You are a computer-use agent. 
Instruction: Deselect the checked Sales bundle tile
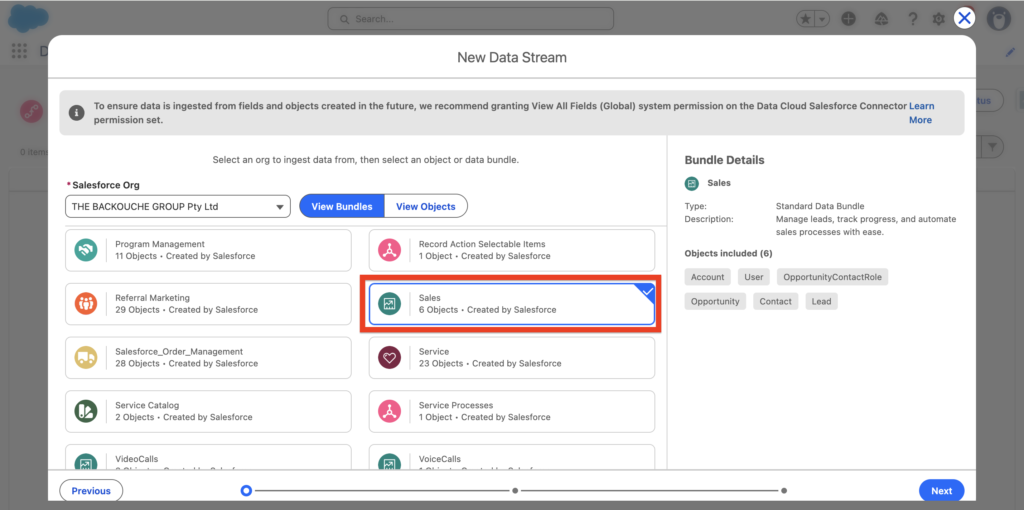click(511, 304)
